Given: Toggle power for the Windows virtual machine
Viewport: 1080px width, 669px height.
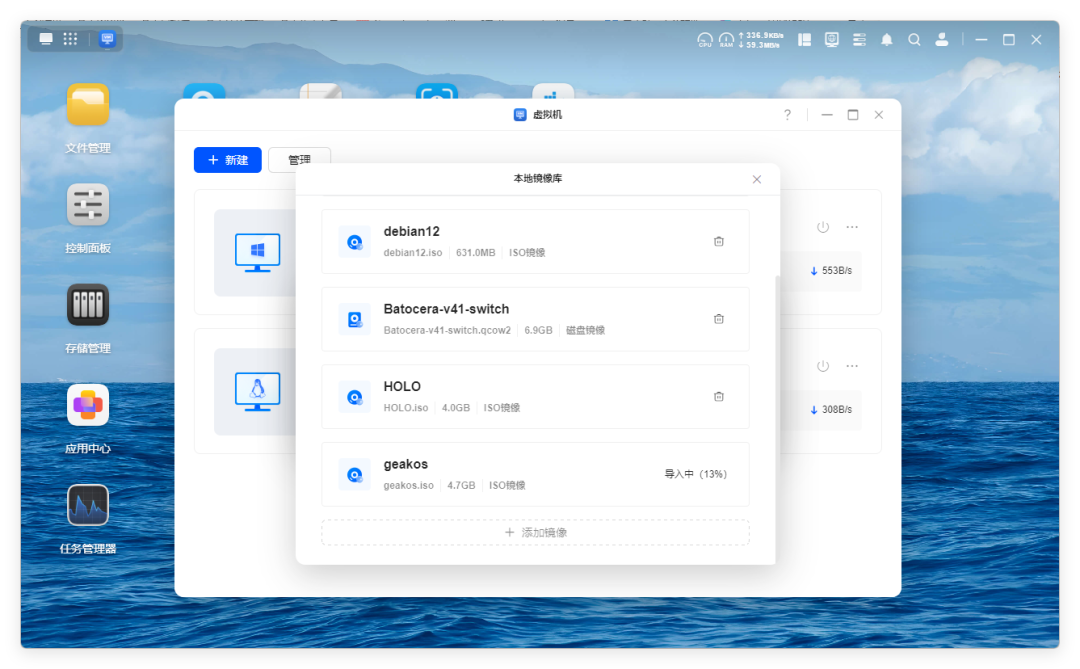Looking at the screenshot, I should (x=823, y=227).
